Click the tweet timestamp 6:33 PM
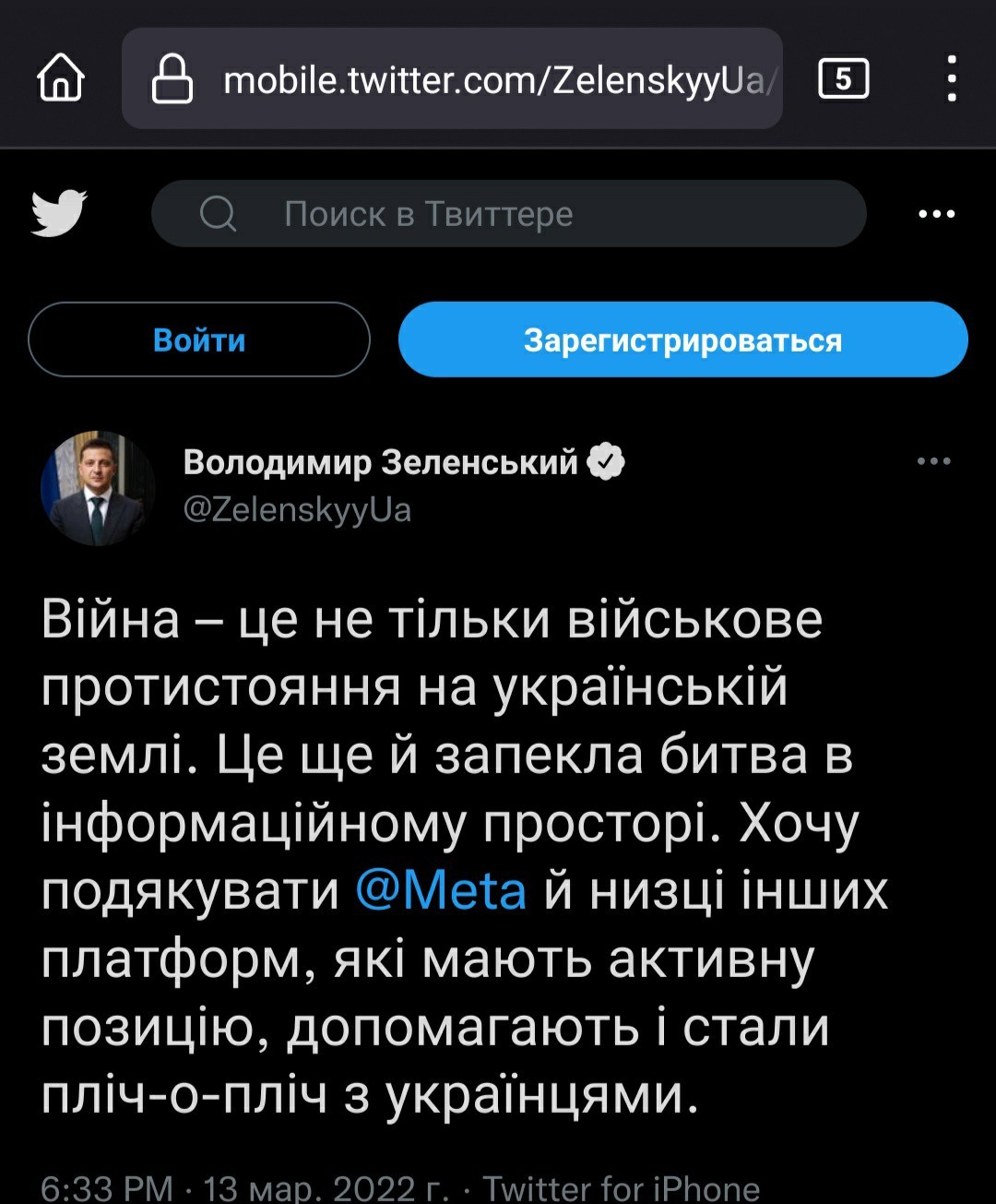Screen dimensions: 996x1204 107,1187
